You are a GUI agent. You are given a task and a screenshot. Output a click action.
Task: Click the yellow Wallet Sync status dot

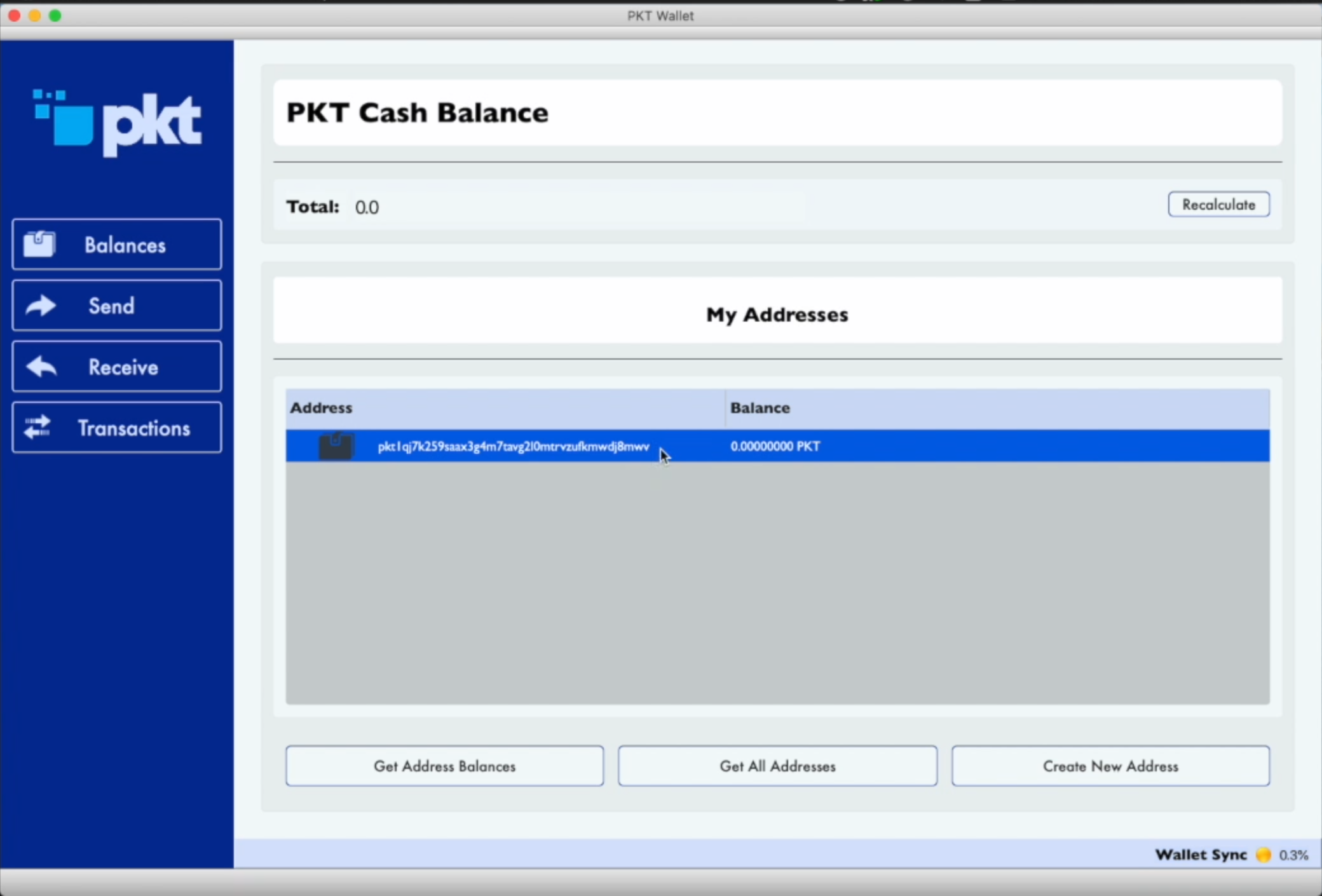1264,855
